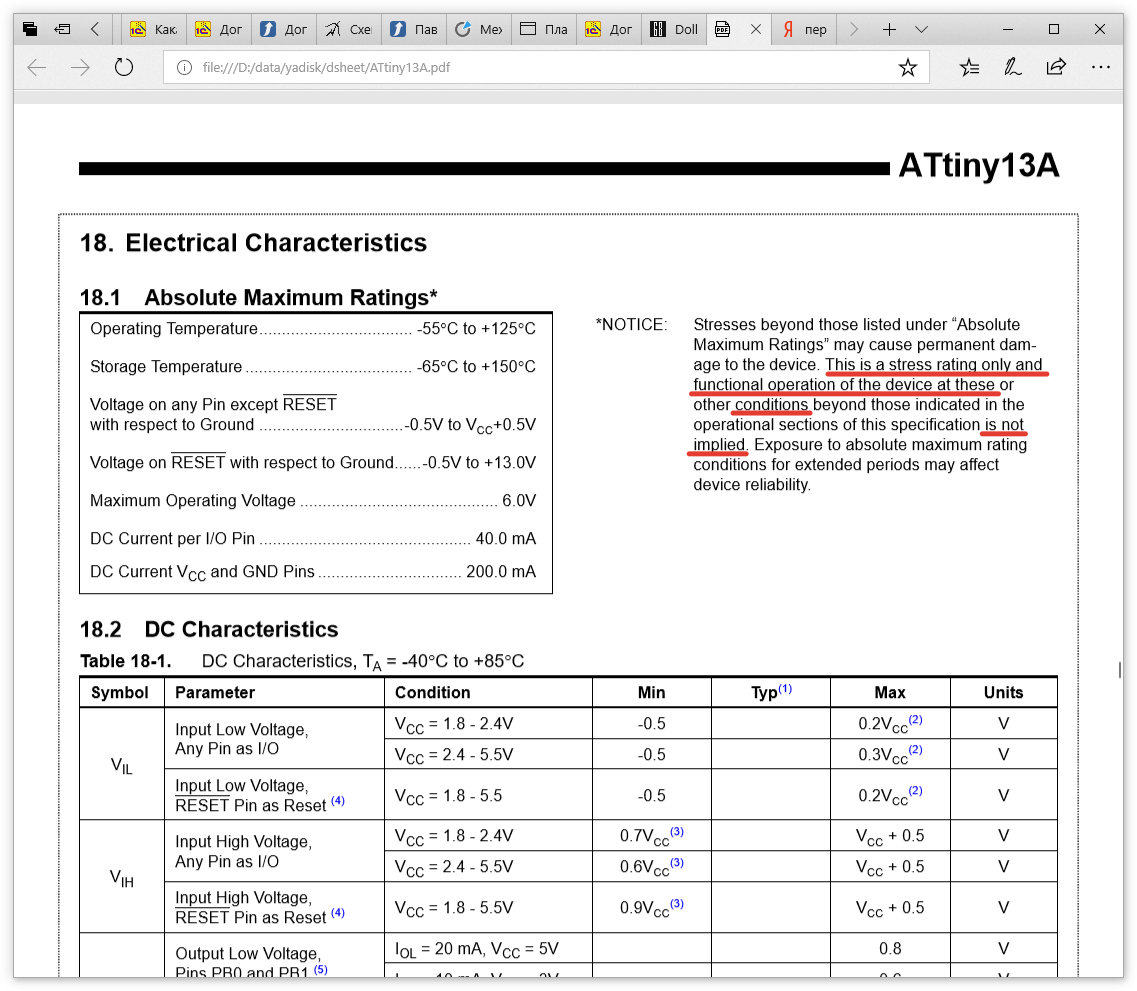Click the VIL symbol cell
The image size is (1137, 991).
pyautogui.click(x=122, y=765)
